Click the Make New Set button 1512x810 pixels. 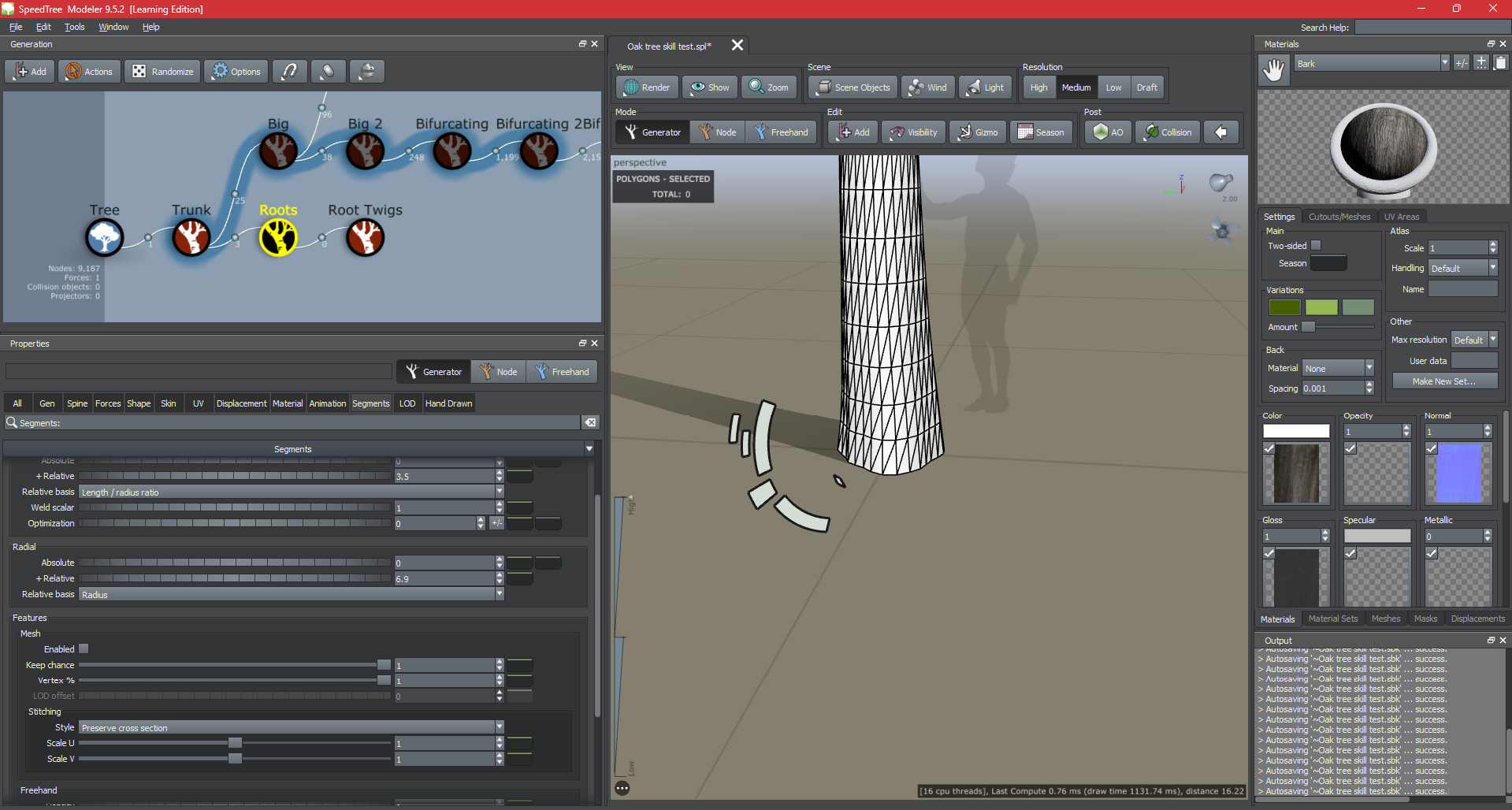1444,381
